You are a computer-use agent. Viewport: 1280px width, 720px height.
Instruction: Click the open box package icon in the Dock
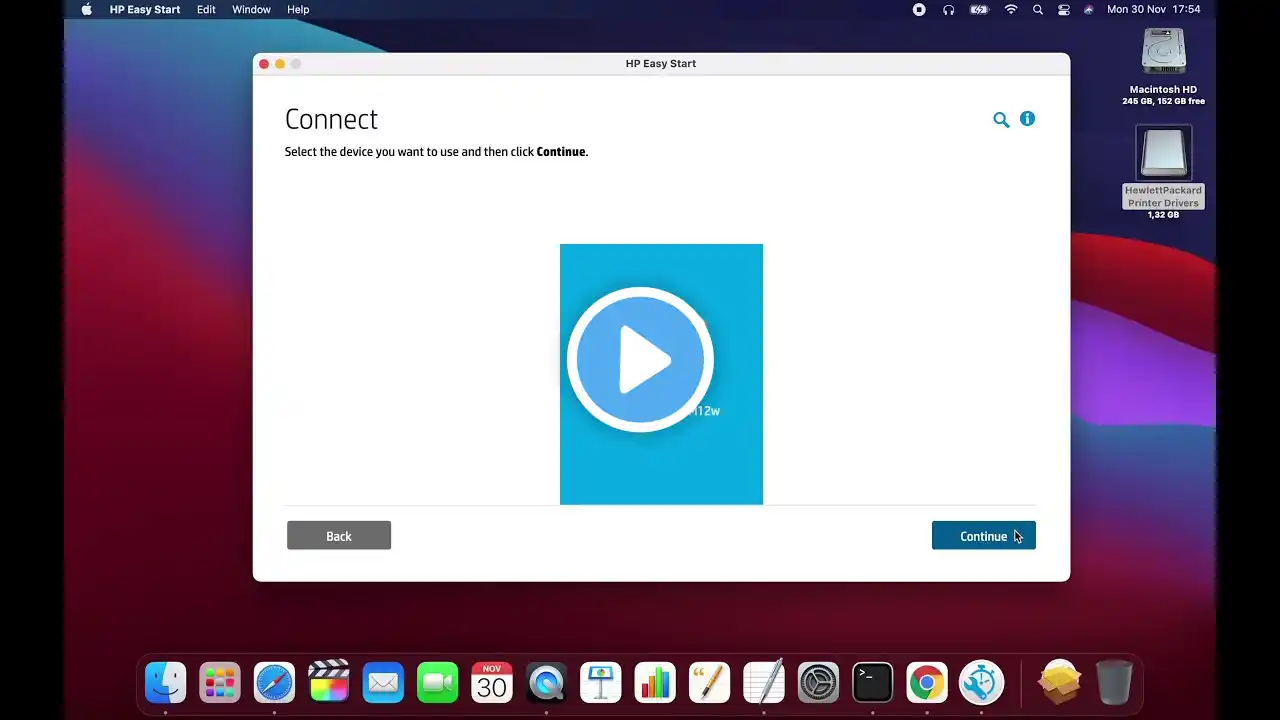[x=1059, y=683]
